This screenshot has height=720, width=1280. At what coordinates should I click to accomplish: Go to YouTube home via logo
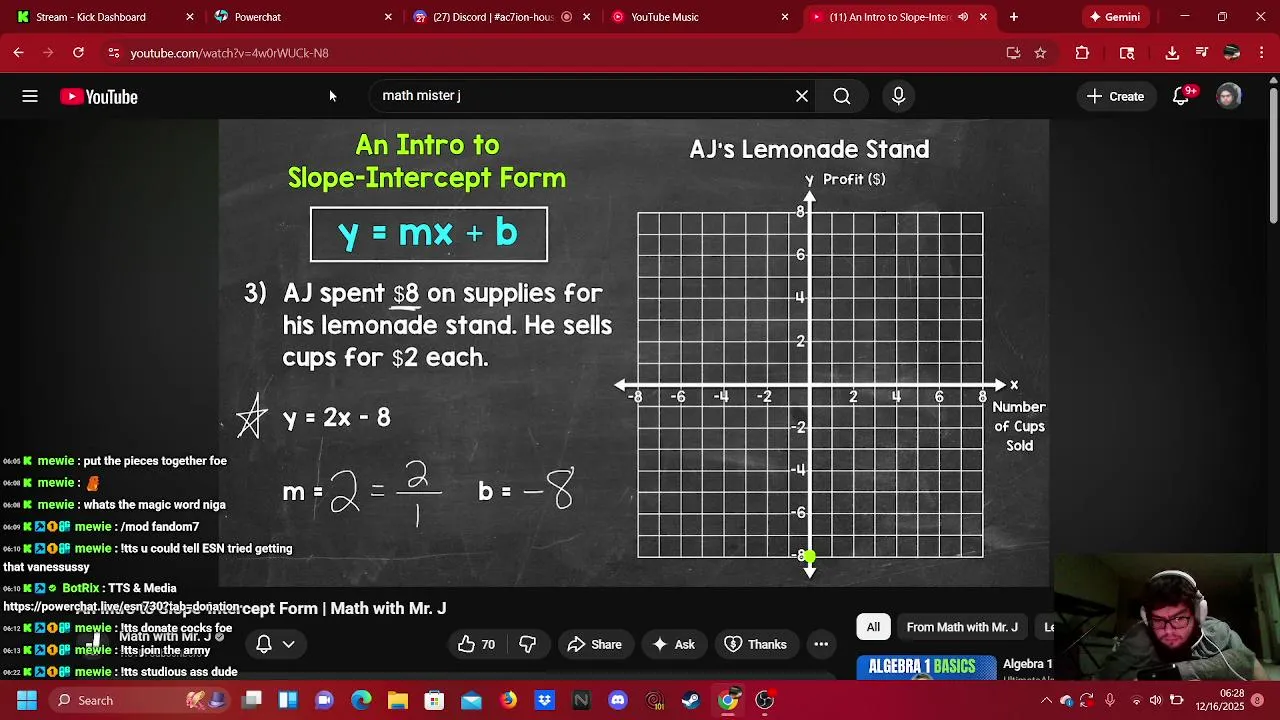99,96
